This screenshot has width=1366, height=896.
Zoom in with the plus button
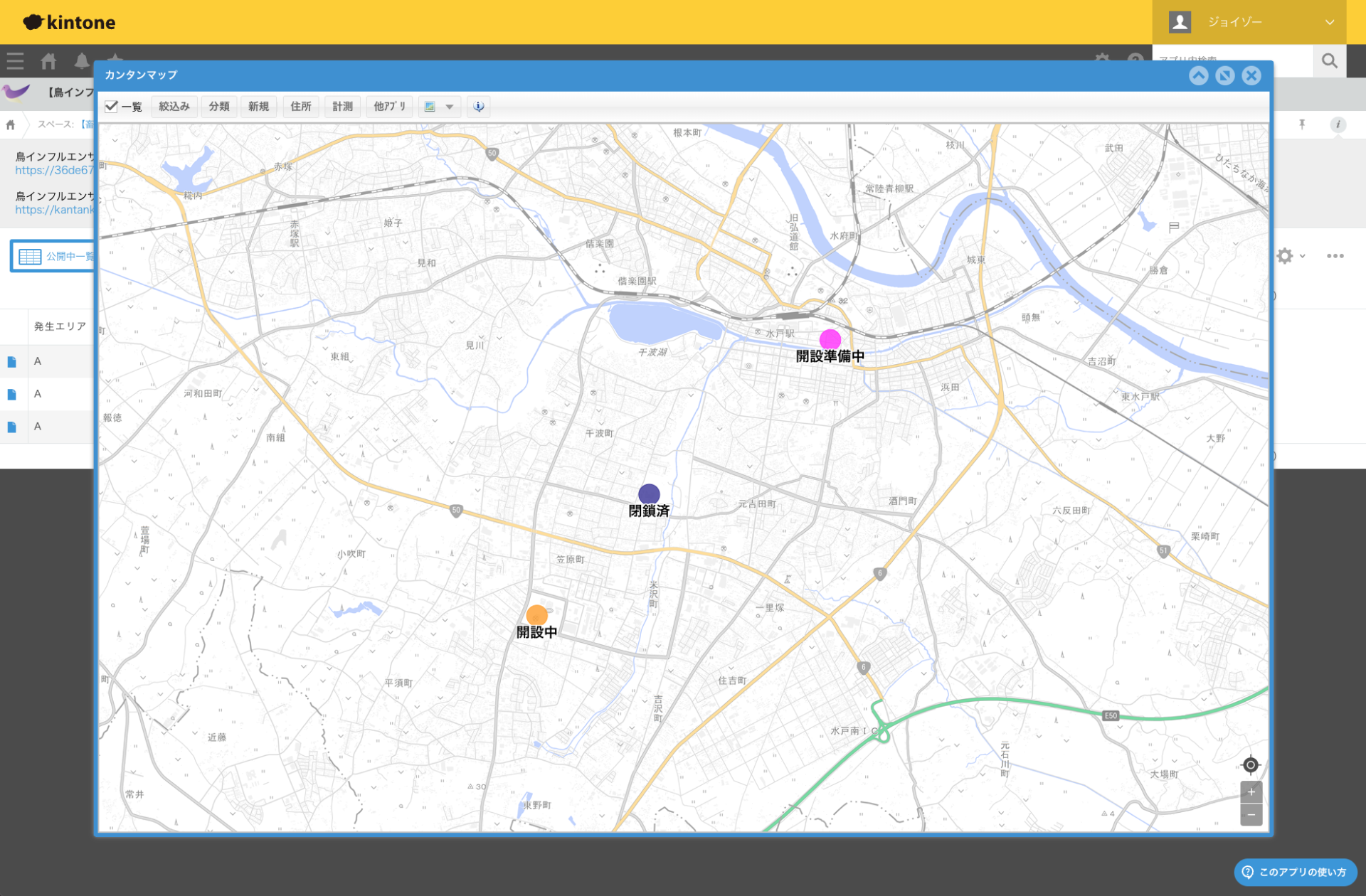coord(1251,791)
